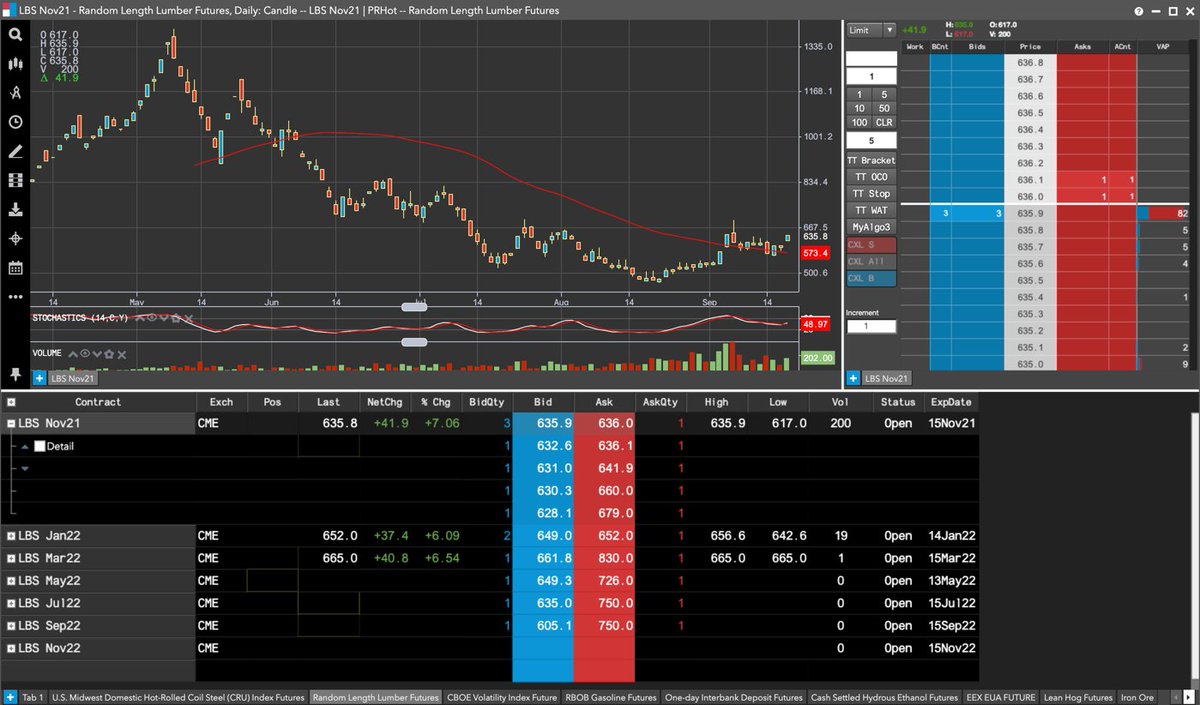Set quantity with the 50 button

884,108
